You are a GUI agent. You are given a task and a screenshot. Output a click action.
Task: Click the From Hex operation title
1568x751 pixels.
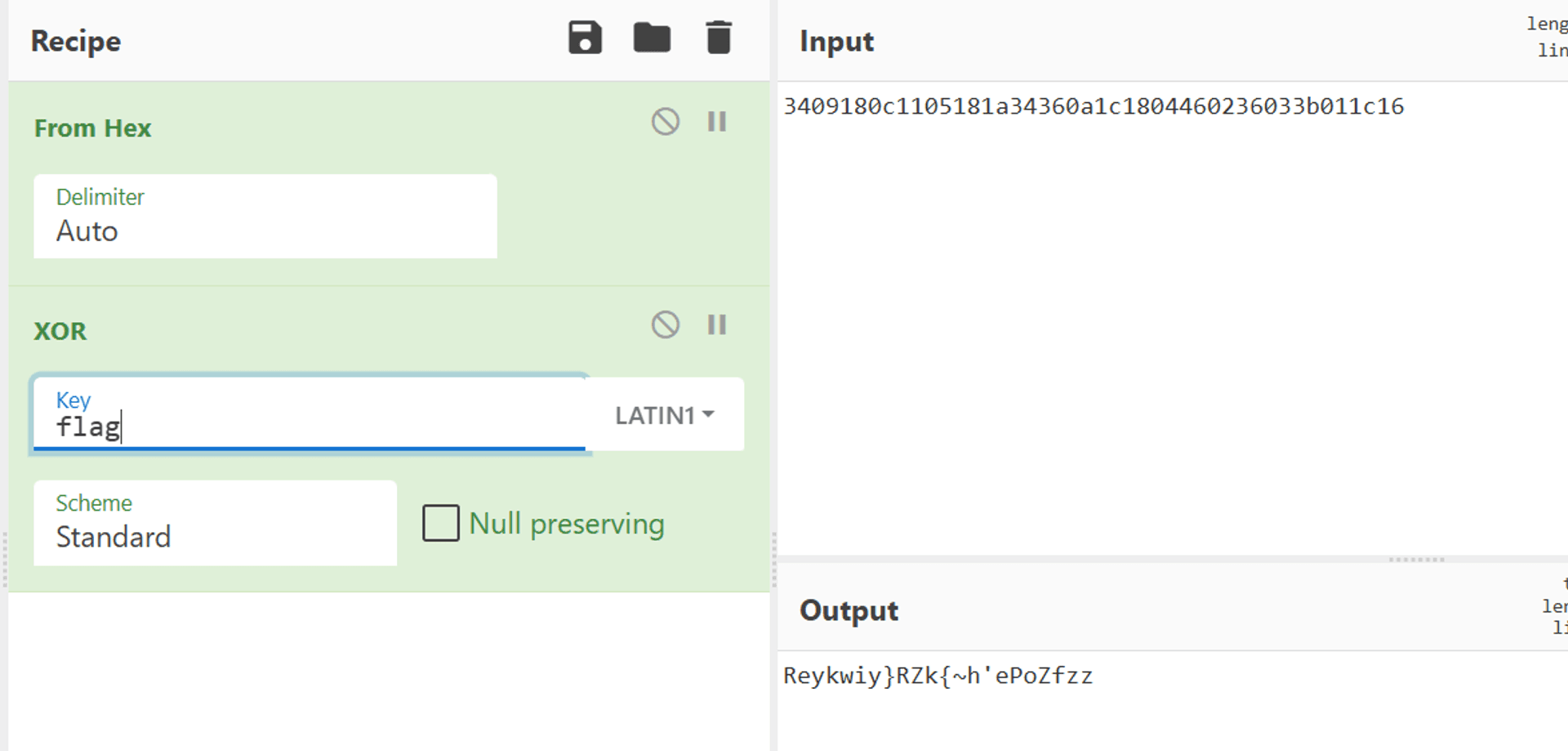(93, 128)
